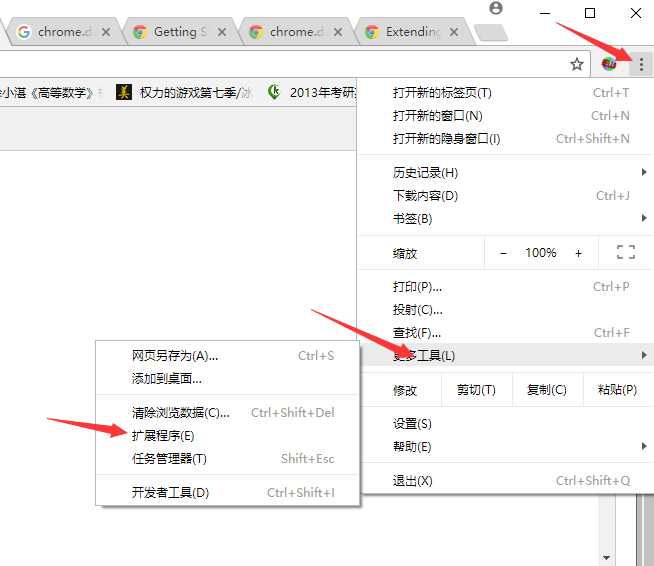Expand the 更多工具(L) submenu
This screenshot has width=654, height=566.
click(506, 355)
